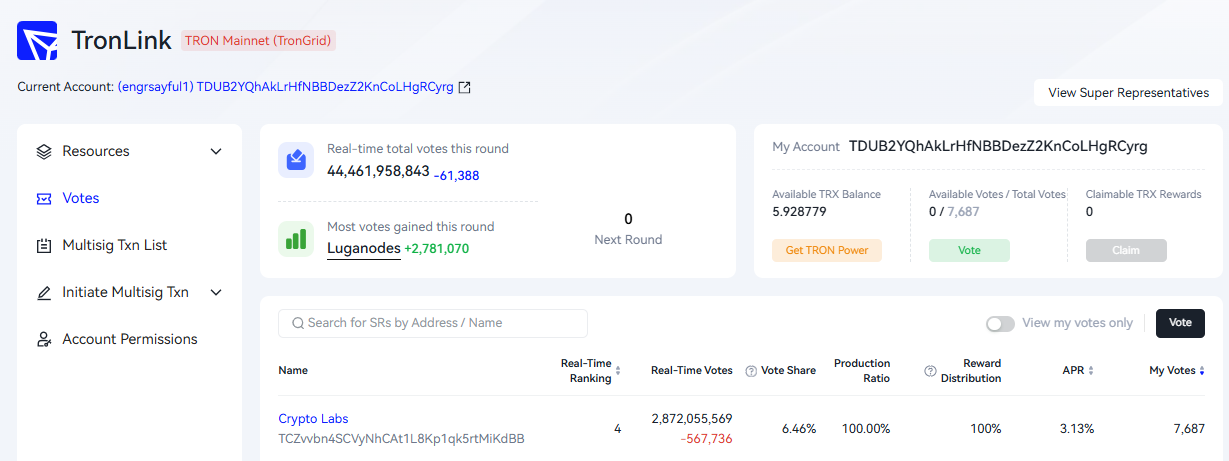This screenshot has width=1229, height=461.
Task: Click the grey Claim button
Action: 1126,250
